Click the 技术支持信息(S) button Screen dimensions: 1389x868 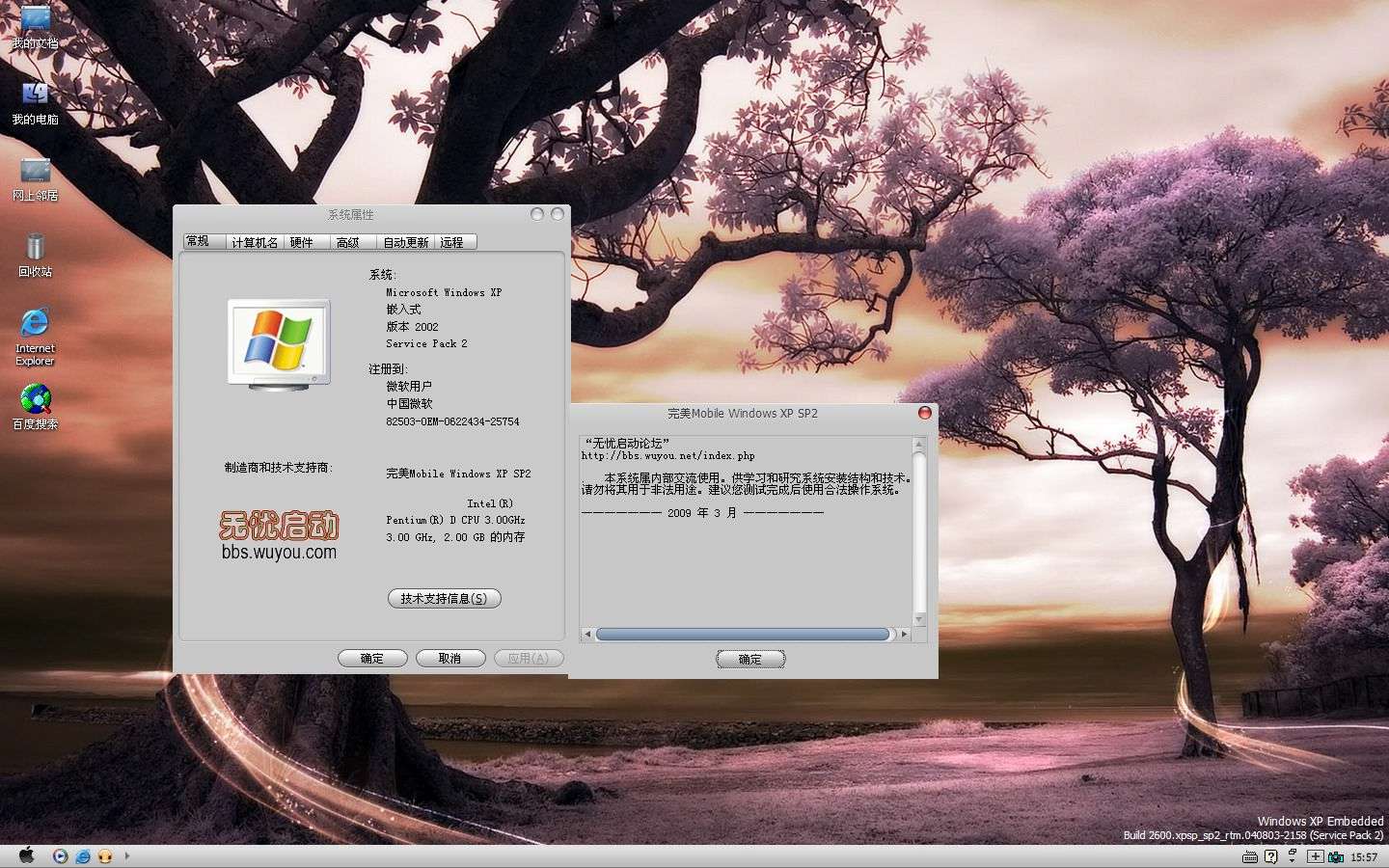[x=444, y=599]
